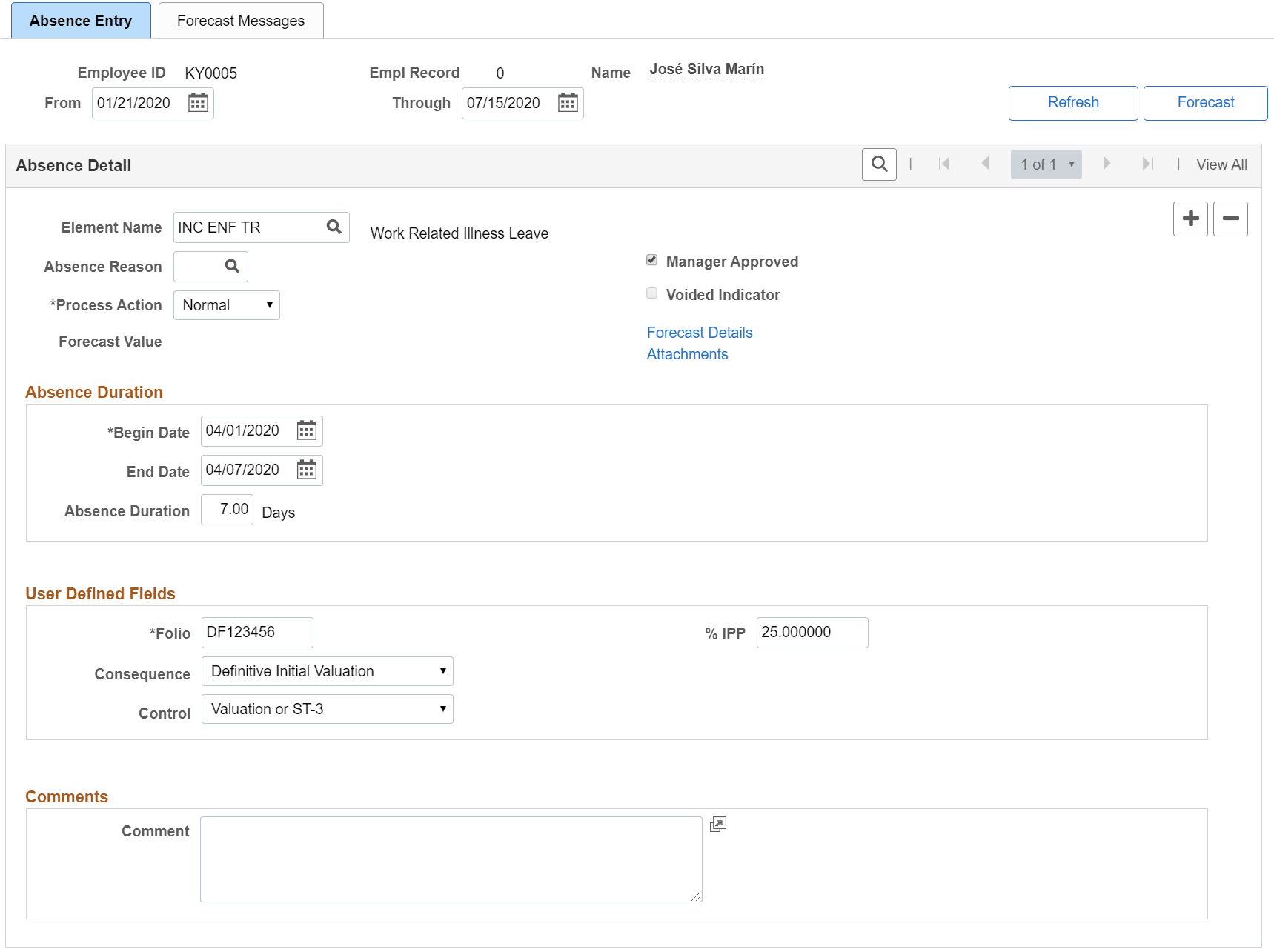Click the Absence Duration section heading
The height and width of the screenshot is (952, 1274).
[94, 393]
